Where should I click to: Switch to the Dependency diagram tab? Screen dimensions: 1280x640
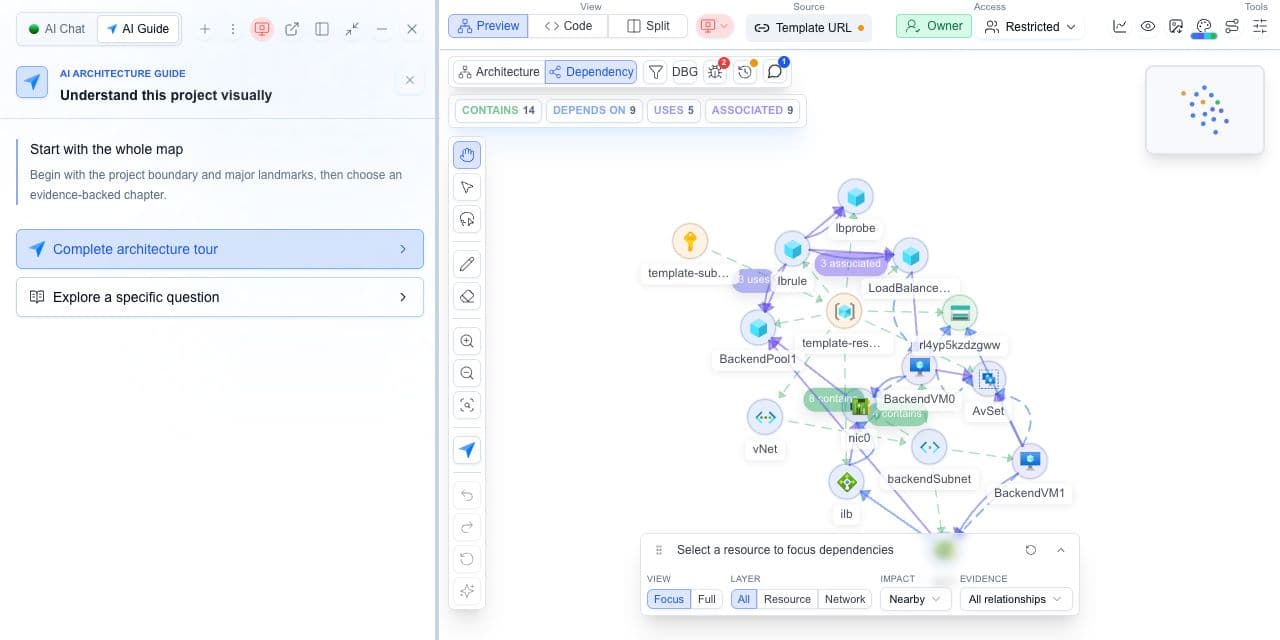(591, 72)
